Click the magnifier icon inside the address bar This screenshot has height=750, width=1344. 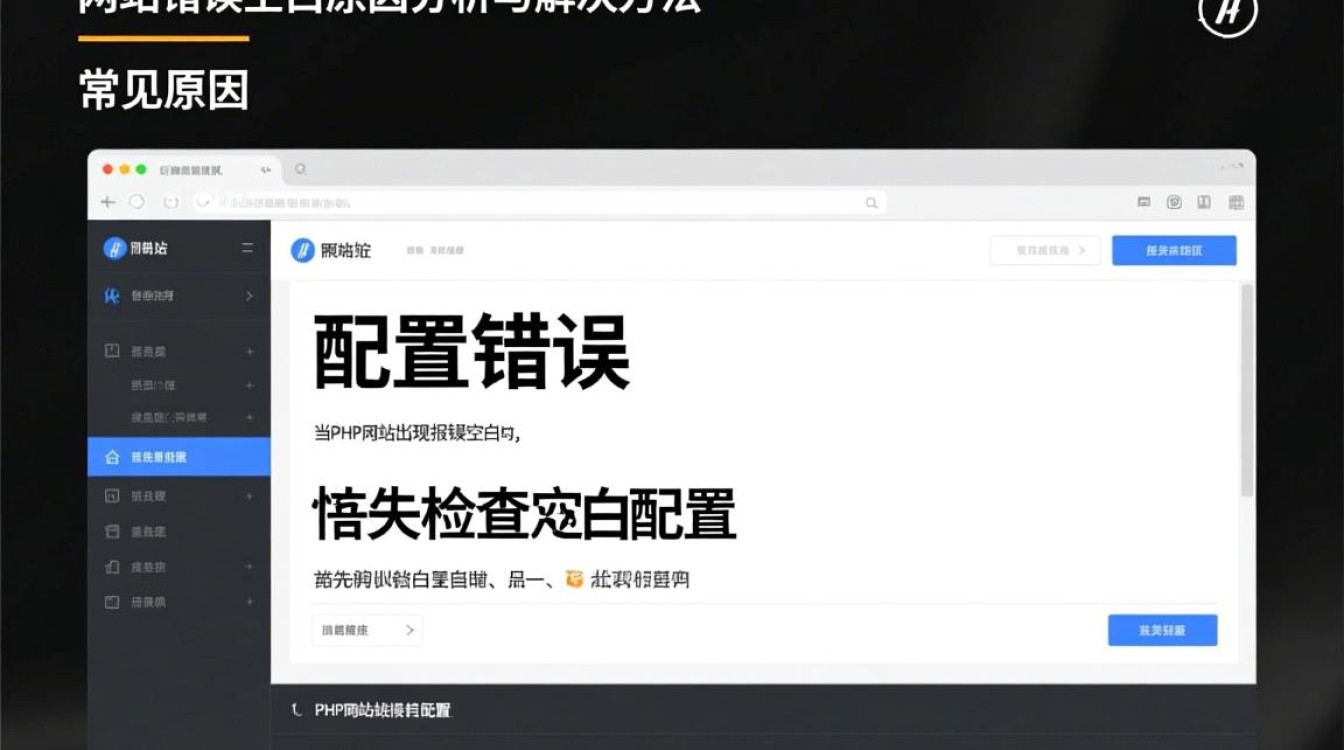click(872, 203)
